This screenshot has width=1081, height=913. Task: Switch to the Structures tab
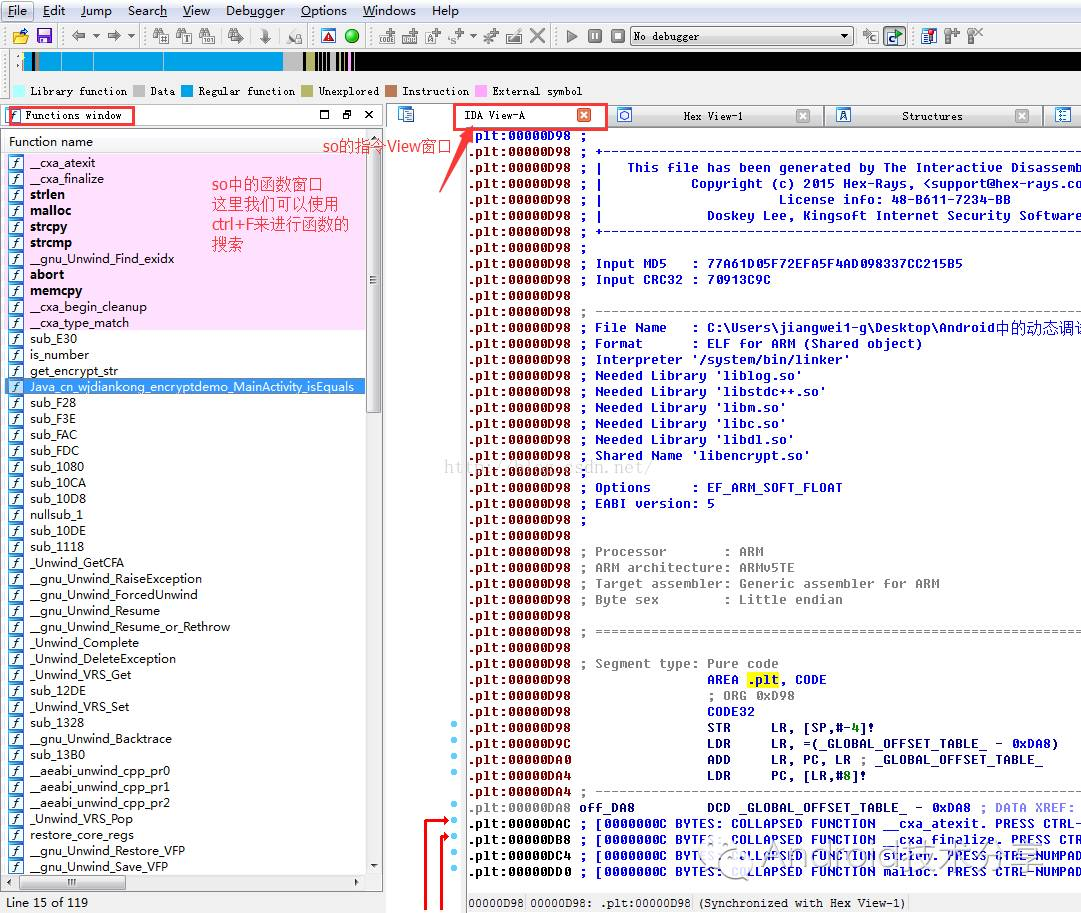tap(931, 116)
